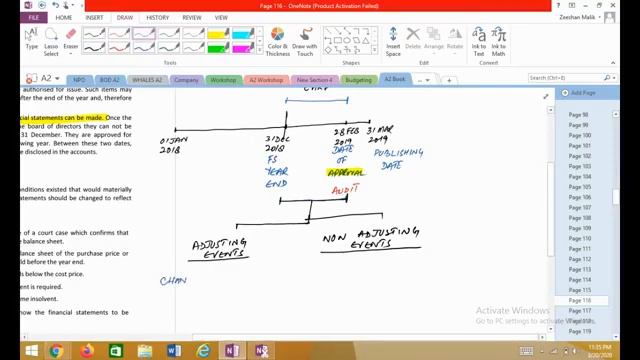Open Page 117 in page list
Screen dimensions: 640x360
pos(580,311)
